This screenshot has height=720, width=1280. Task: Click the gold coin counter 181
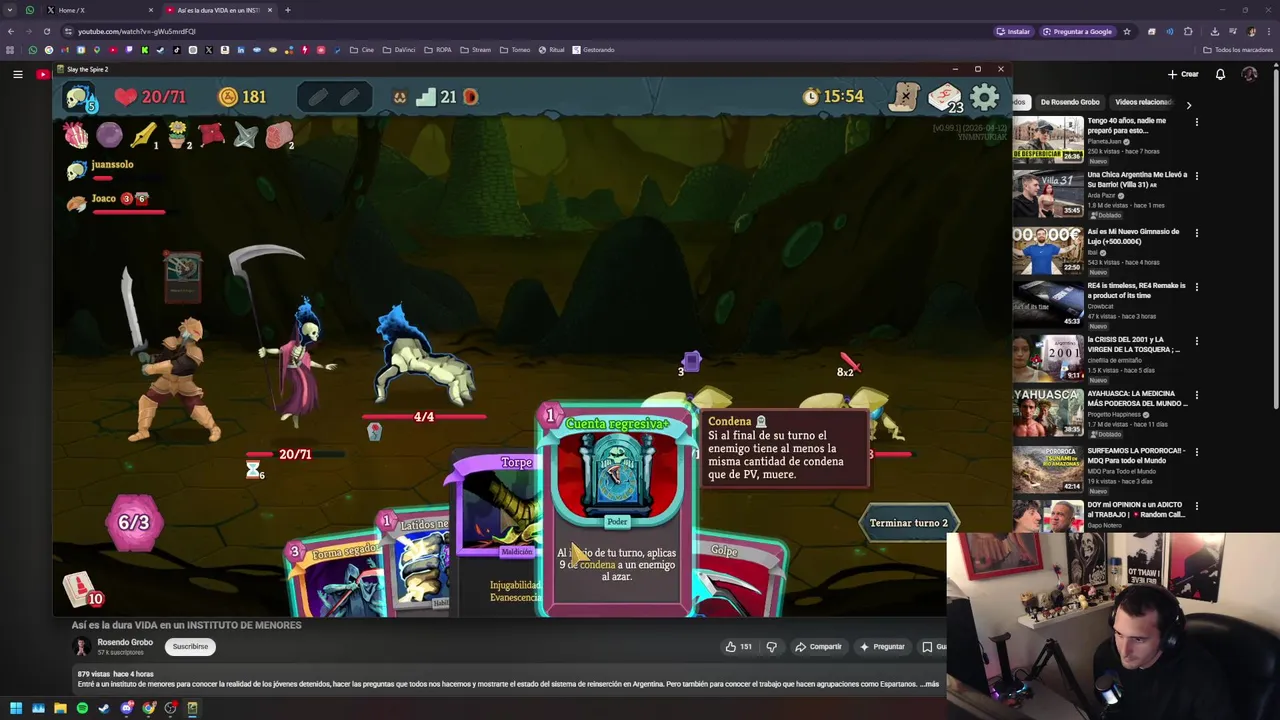(x=242, y=97)
